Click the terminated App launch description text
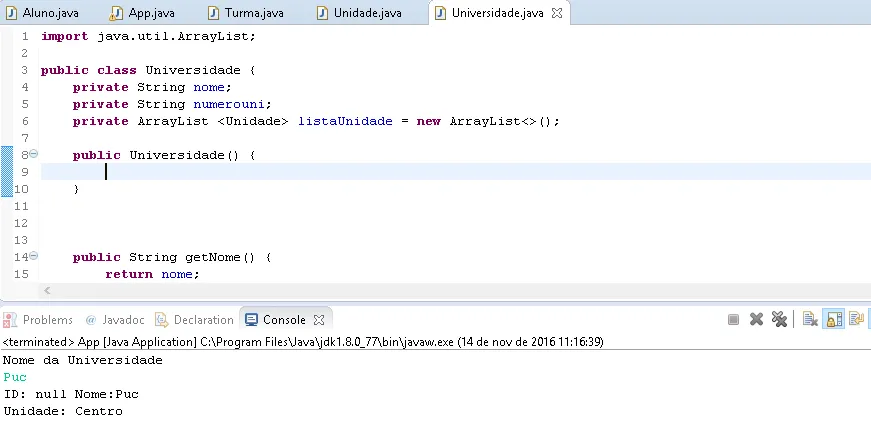871x424 pixels. 303,341
